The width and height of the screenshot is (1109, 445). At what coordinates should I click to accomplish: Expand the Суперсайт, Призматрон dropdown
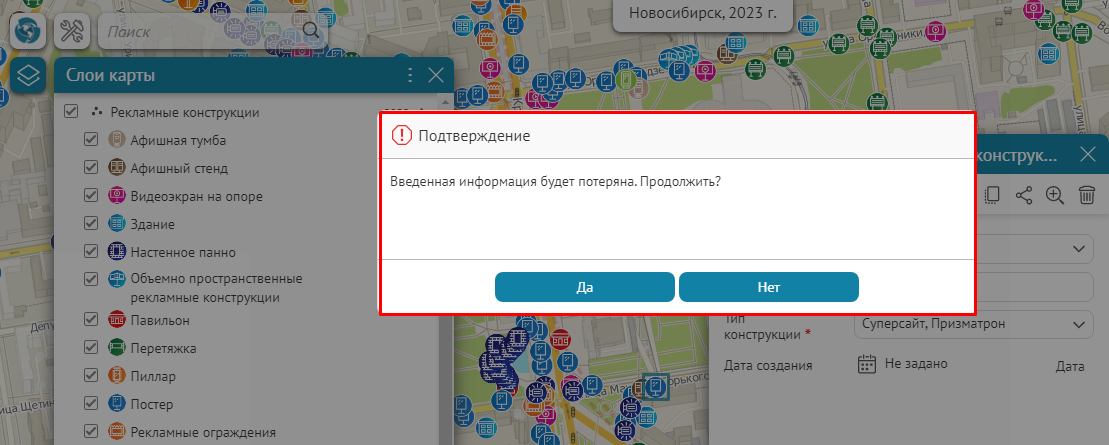1077,324
